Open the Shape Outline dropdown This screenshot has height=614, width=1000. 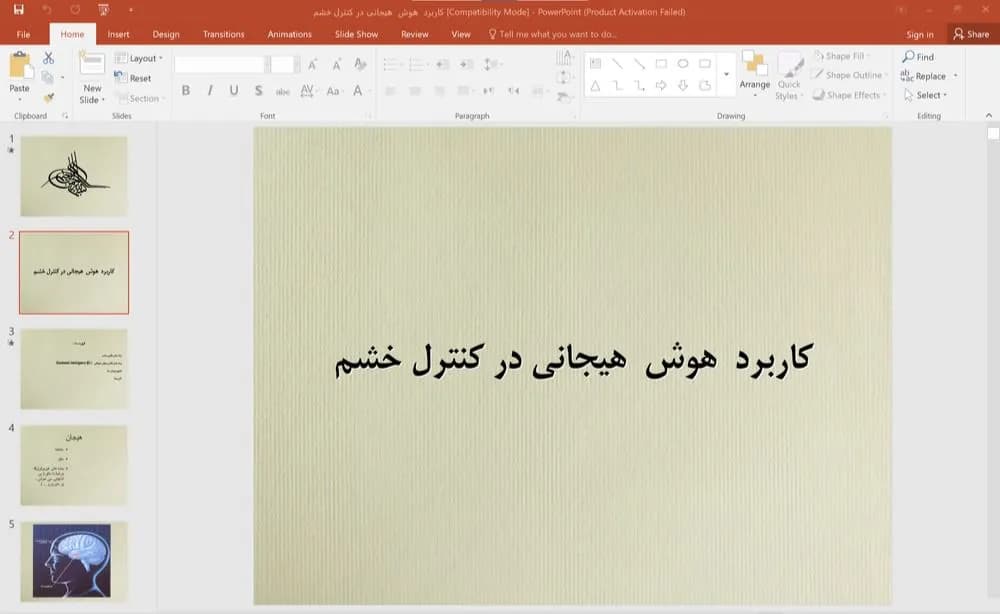(849, 75)
